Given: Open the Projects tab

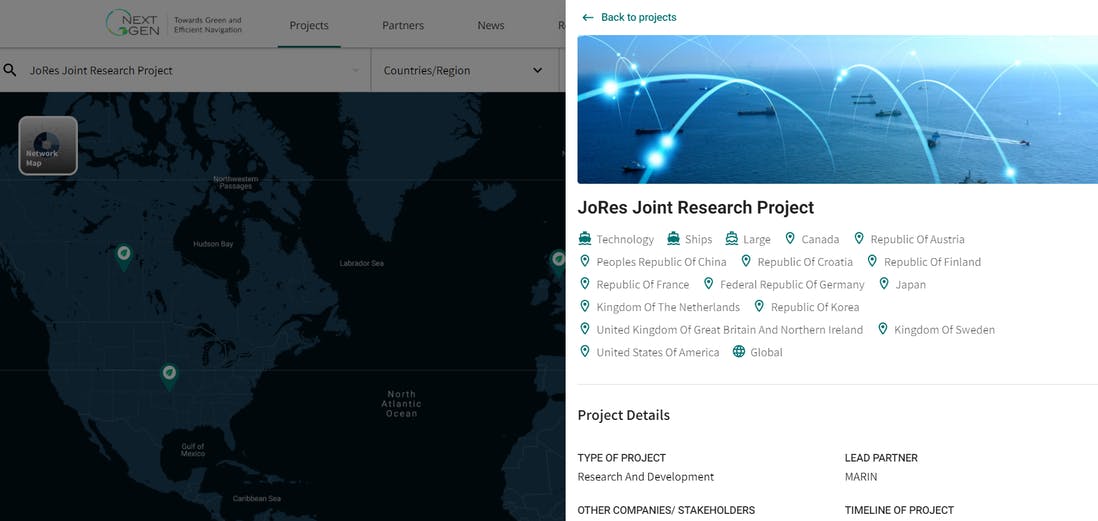Looking at the screenshot, I should click(309, 25).
